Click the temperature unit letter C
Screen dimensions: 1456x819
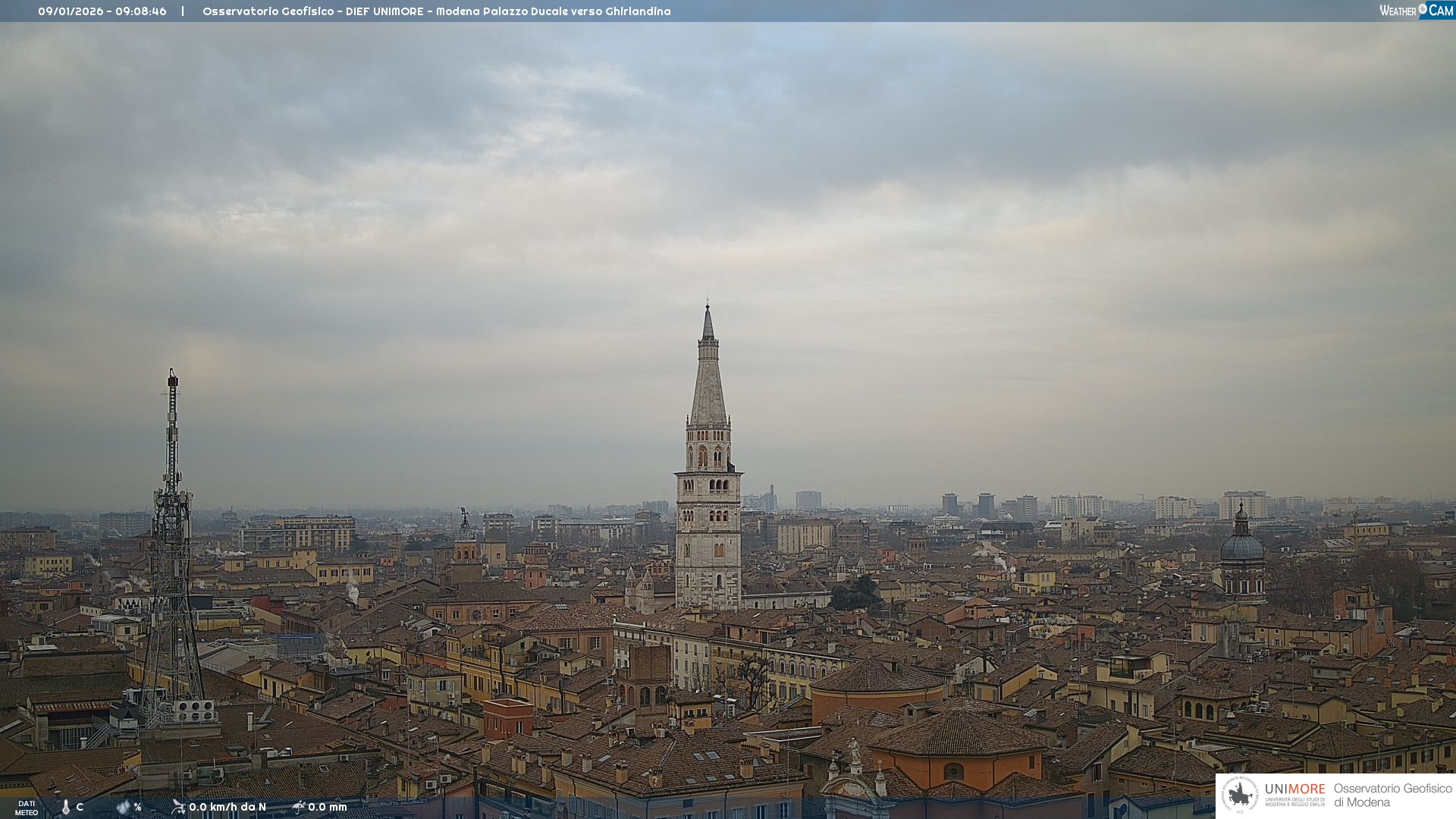[x=80, y=807]
